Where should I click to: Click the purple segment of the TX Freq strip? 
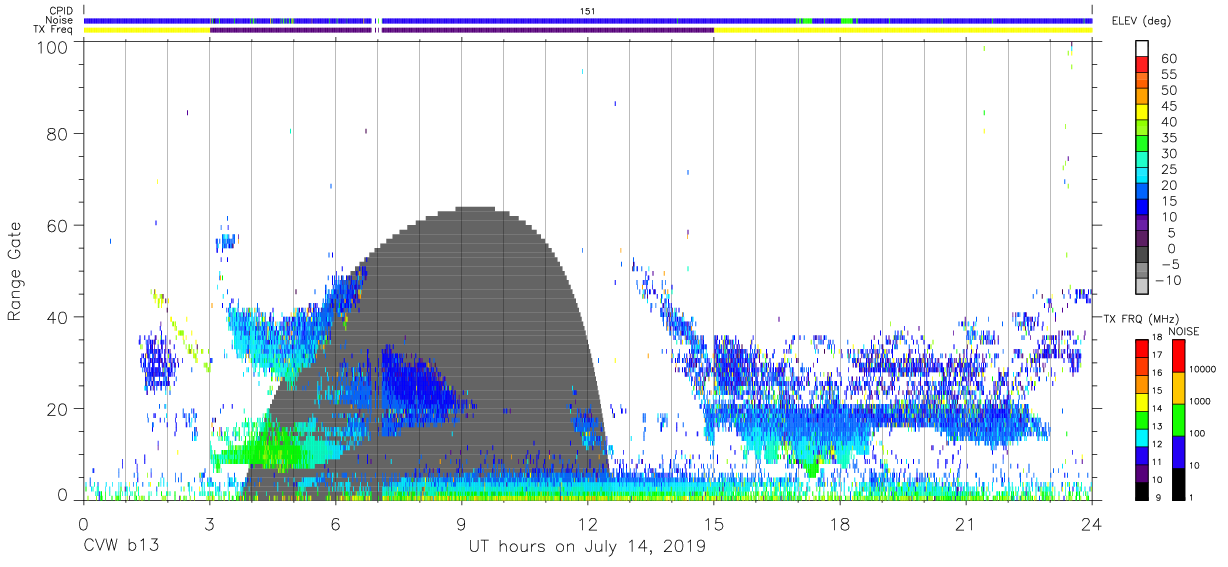(461, 30)
